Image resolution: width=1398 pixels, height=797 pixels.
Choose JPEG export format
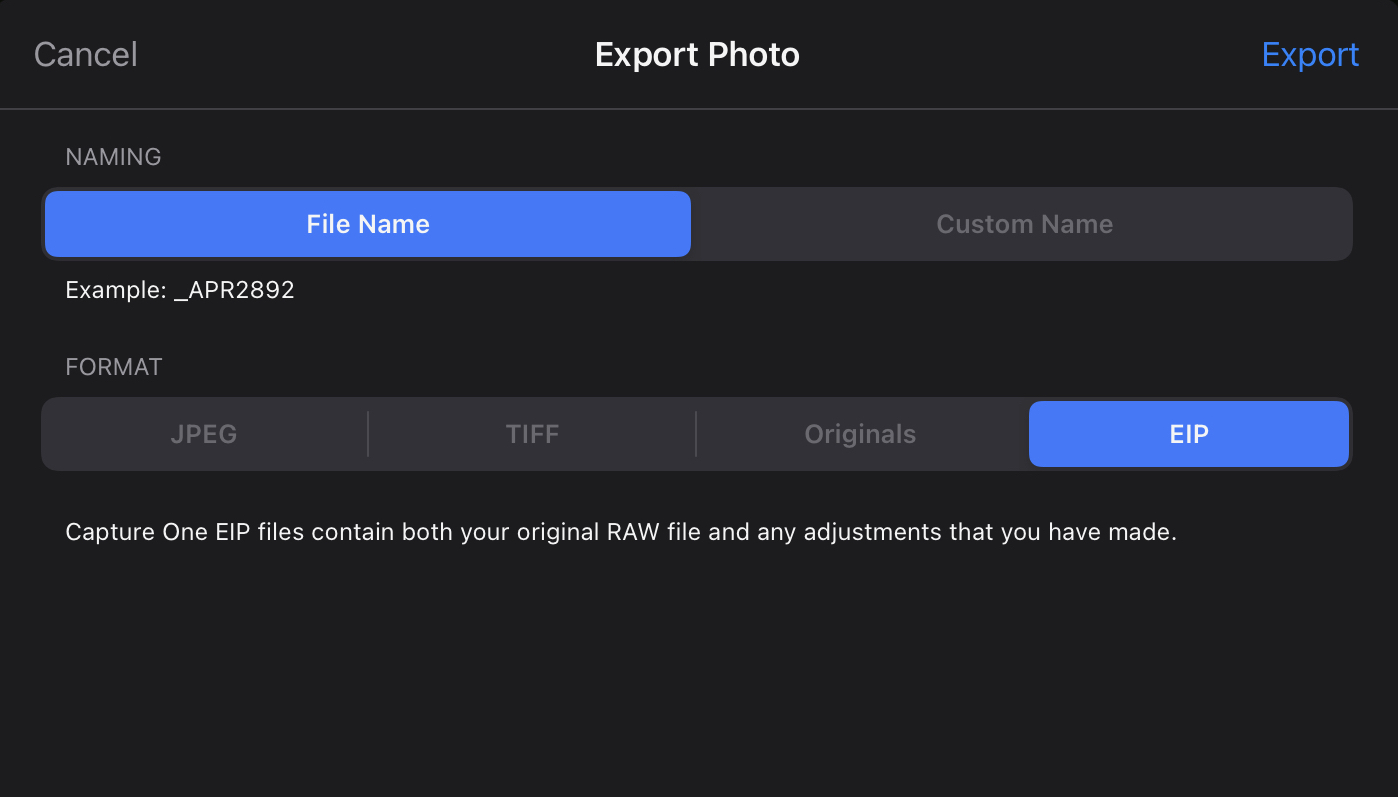pos(204,434)
